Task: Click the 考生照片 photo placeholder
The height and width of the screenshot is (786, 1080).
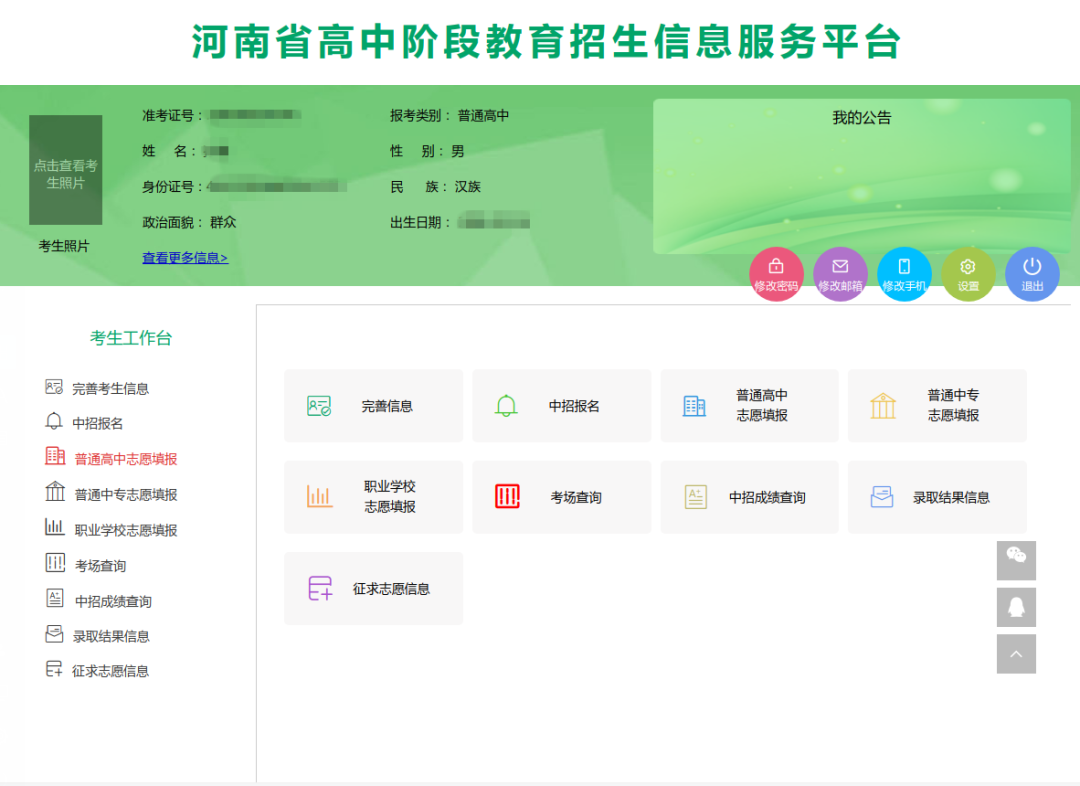Action: [x=65, y=170]
